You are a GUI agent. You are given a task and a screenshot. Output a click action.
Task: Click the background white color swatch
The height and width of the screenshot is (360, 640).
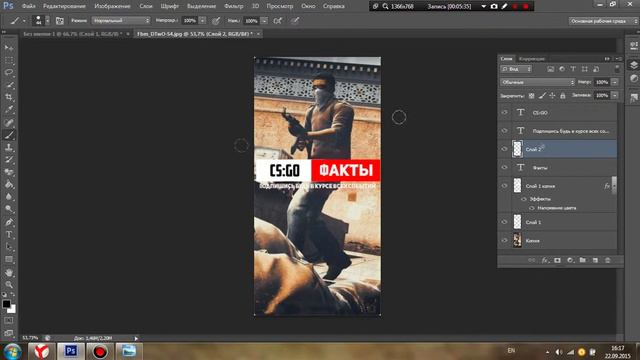[12, 309]
